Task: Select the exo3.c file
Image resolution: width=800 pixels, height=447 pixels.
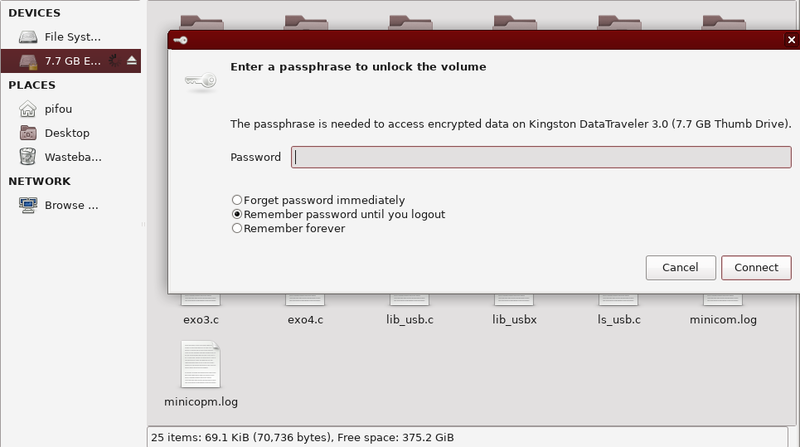Action: [x=200, y=320]
